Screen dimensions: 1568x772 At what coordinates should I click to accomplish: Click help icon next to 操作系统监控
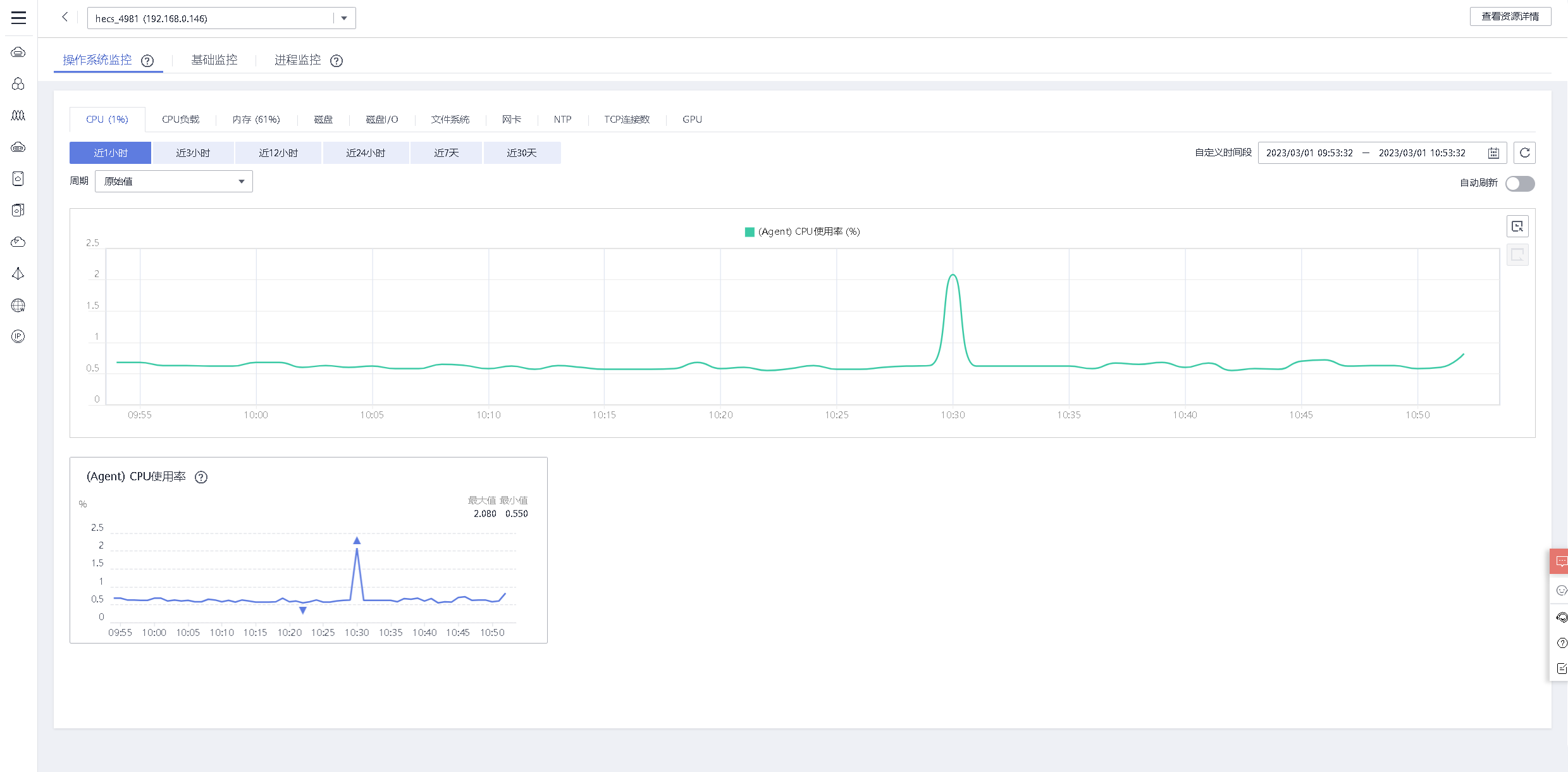coord(147,61)
